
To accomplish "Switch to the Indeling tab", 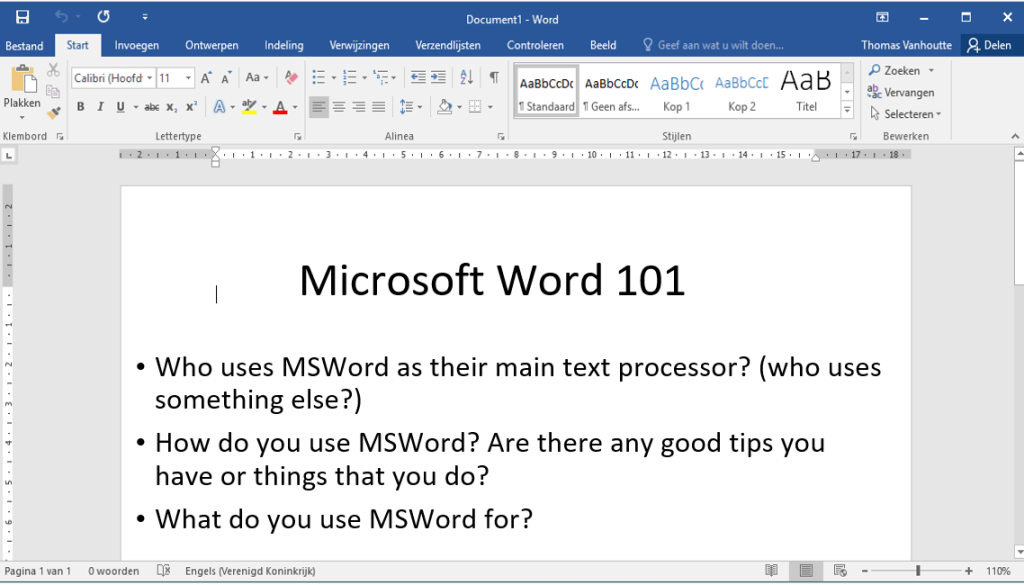I will (x=283, y=45).
